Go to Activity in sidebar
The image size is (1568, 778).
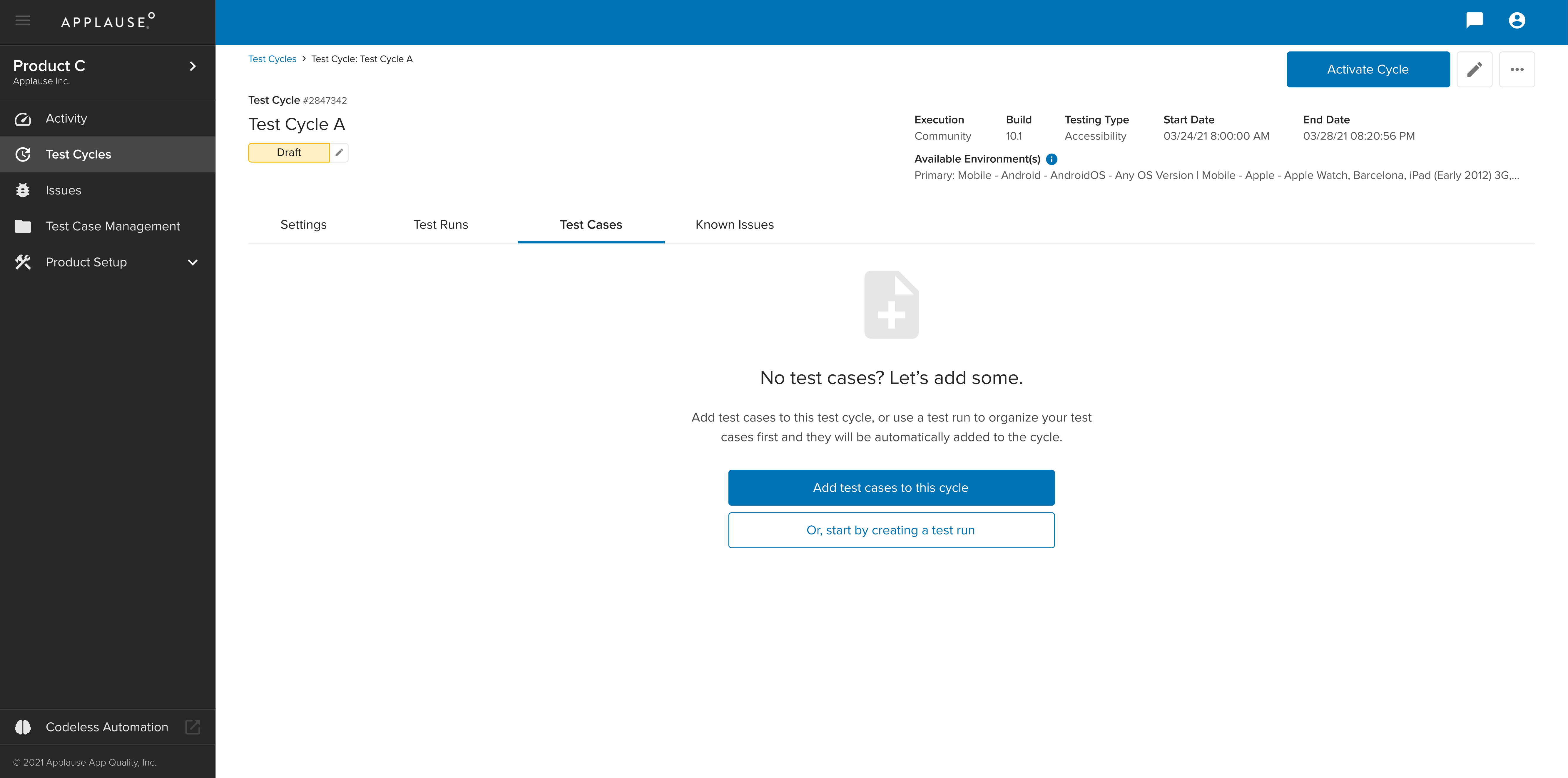[108, 119]
